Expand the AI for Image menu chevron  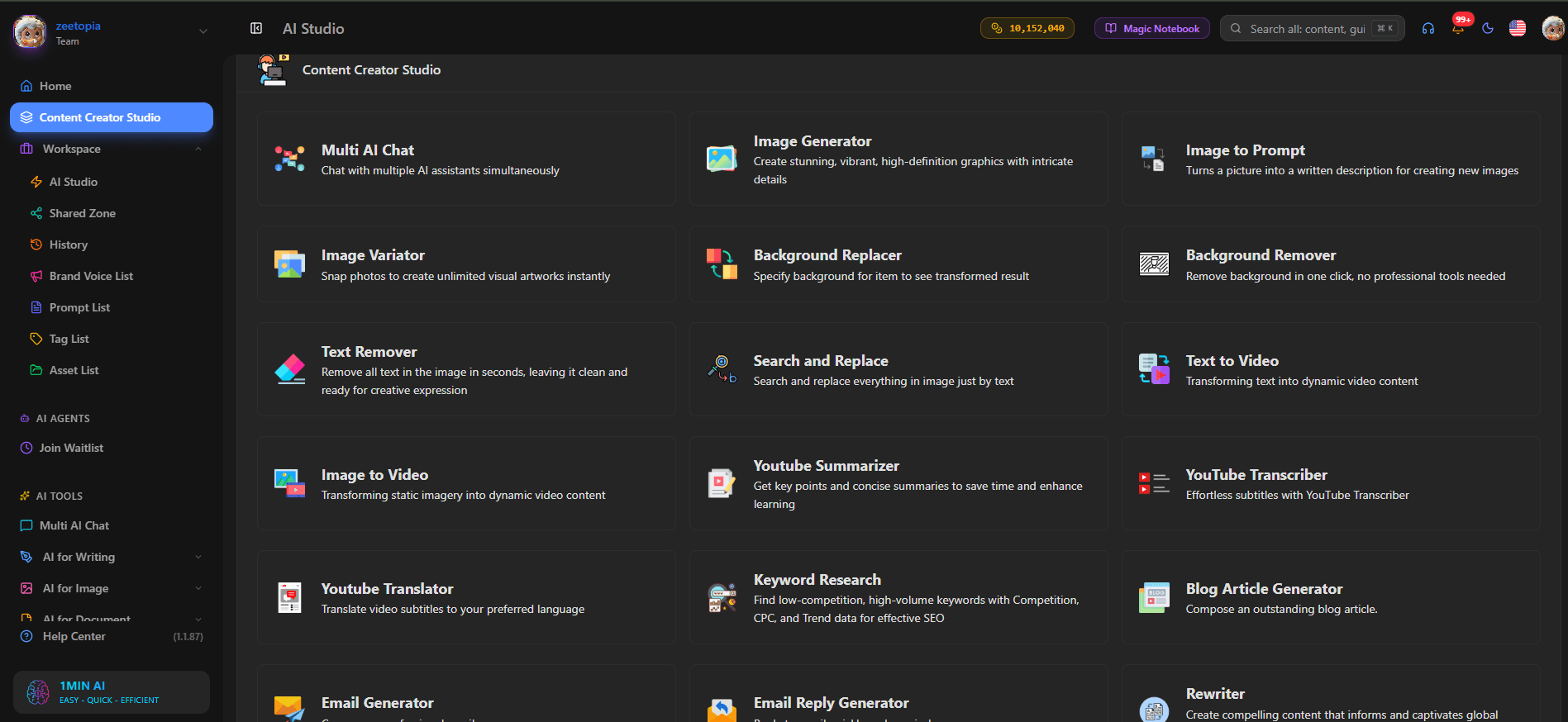[x=198, y=588]
